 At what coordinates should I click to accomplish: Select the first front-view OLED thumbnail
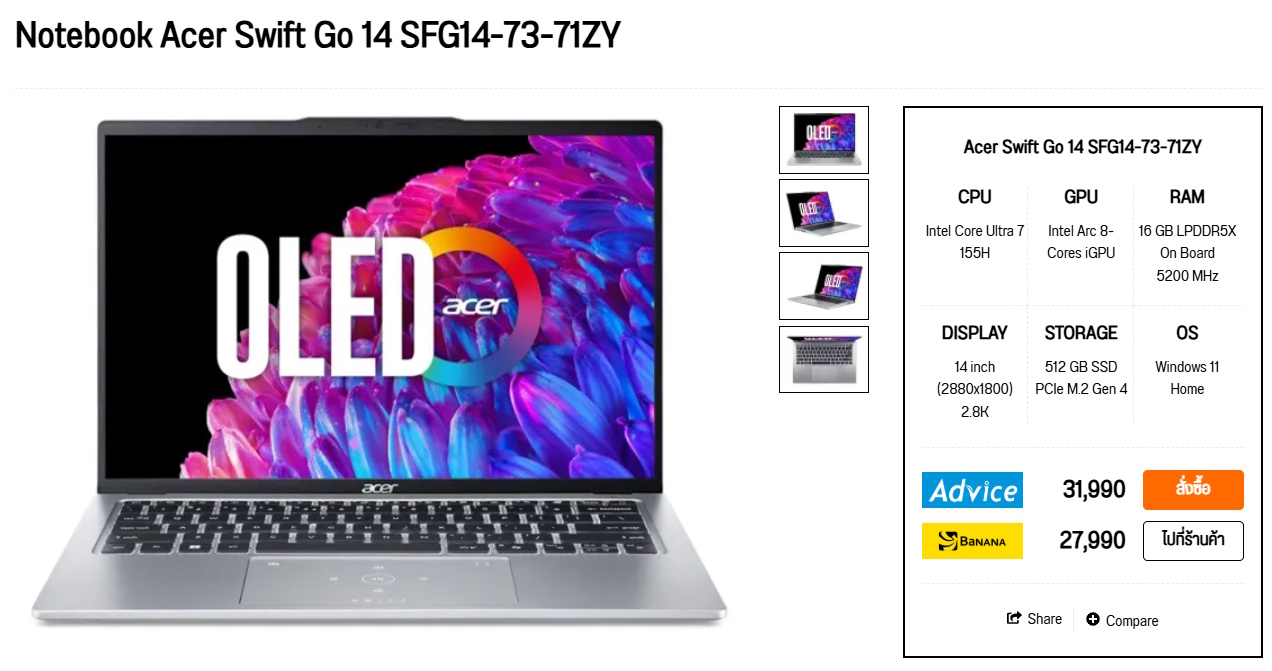(x=824, y=140)
